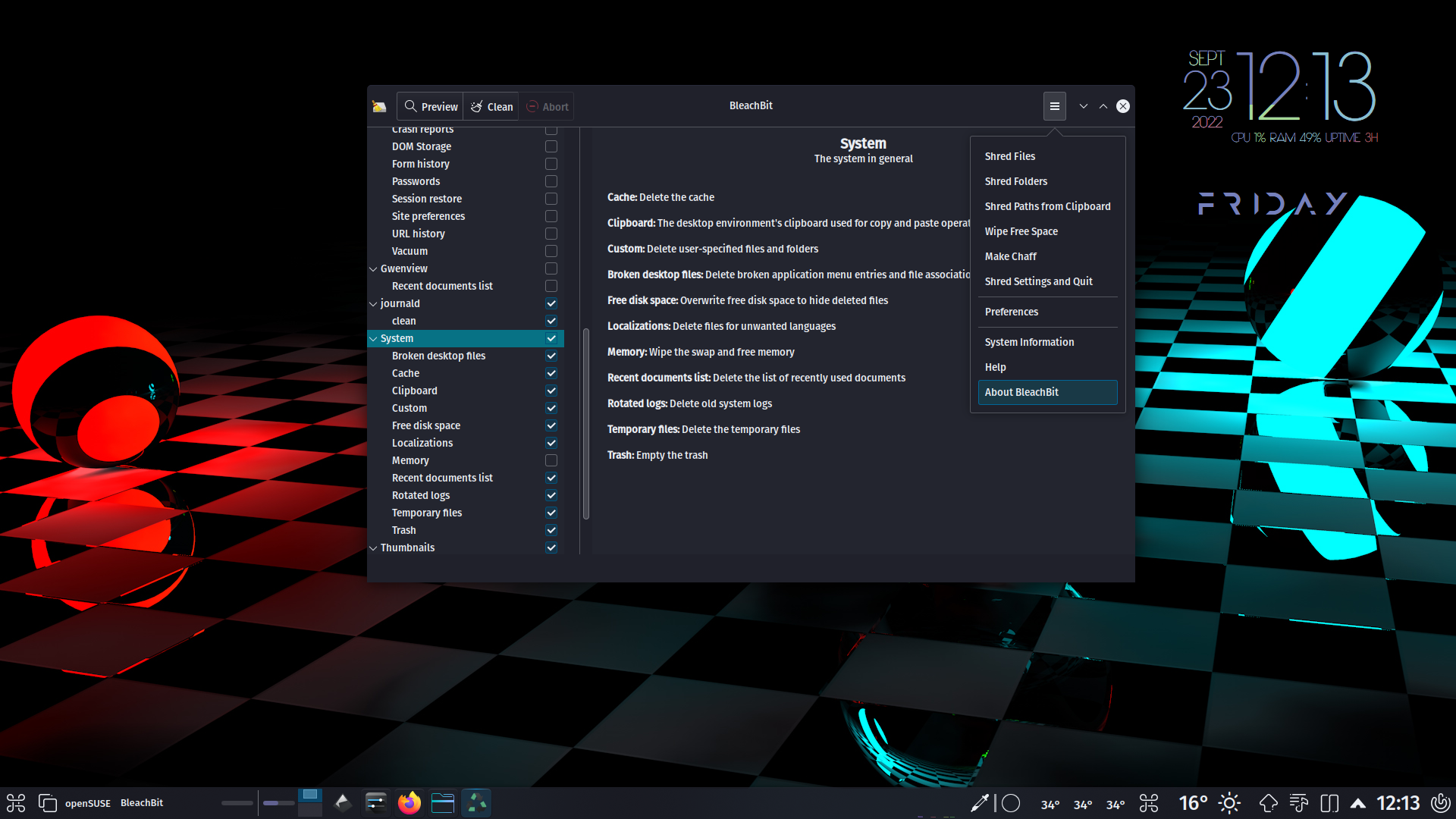
Task: Enable the DOM Storage checkbox
Action: 551,146
